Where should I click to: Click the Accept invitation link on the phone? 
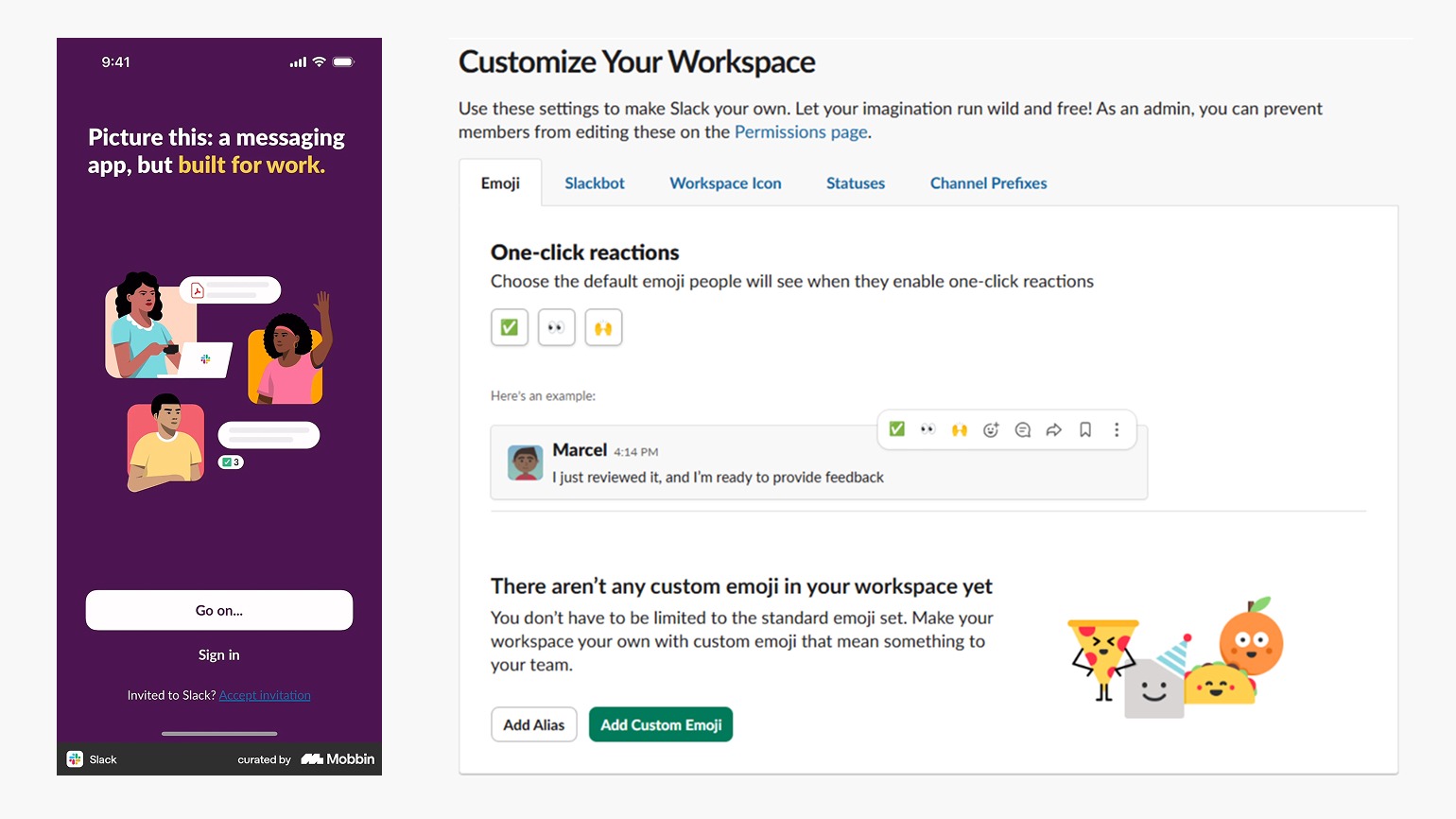coord(265,694)
